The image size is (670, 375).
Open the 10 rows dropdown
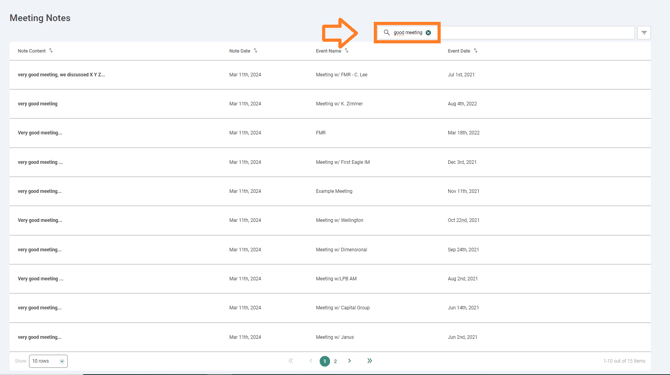(48, 361)
